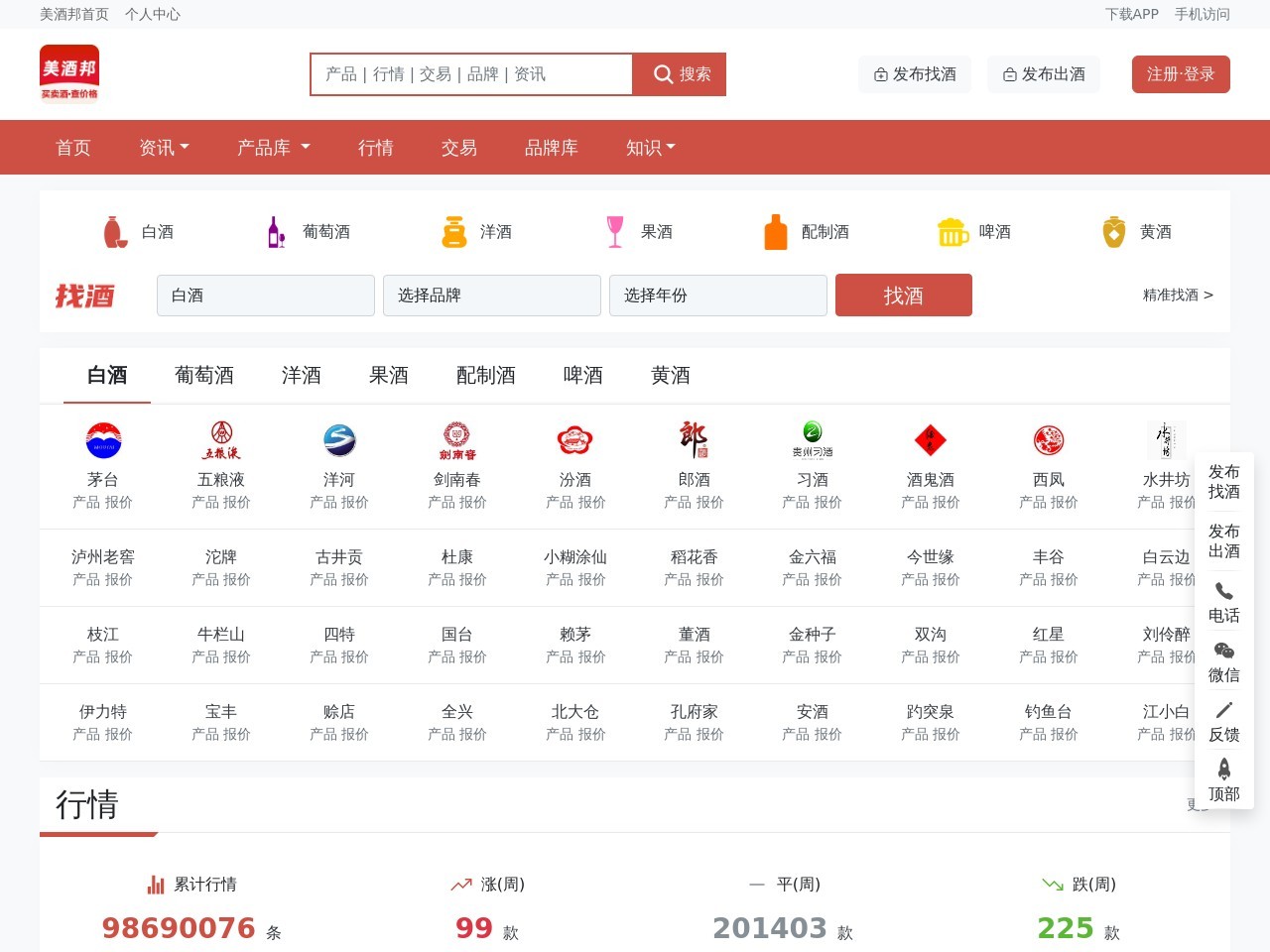Click the 找酒 search button
The width and height of the screenshot is (1270, 952).
(x=903, y=295)
